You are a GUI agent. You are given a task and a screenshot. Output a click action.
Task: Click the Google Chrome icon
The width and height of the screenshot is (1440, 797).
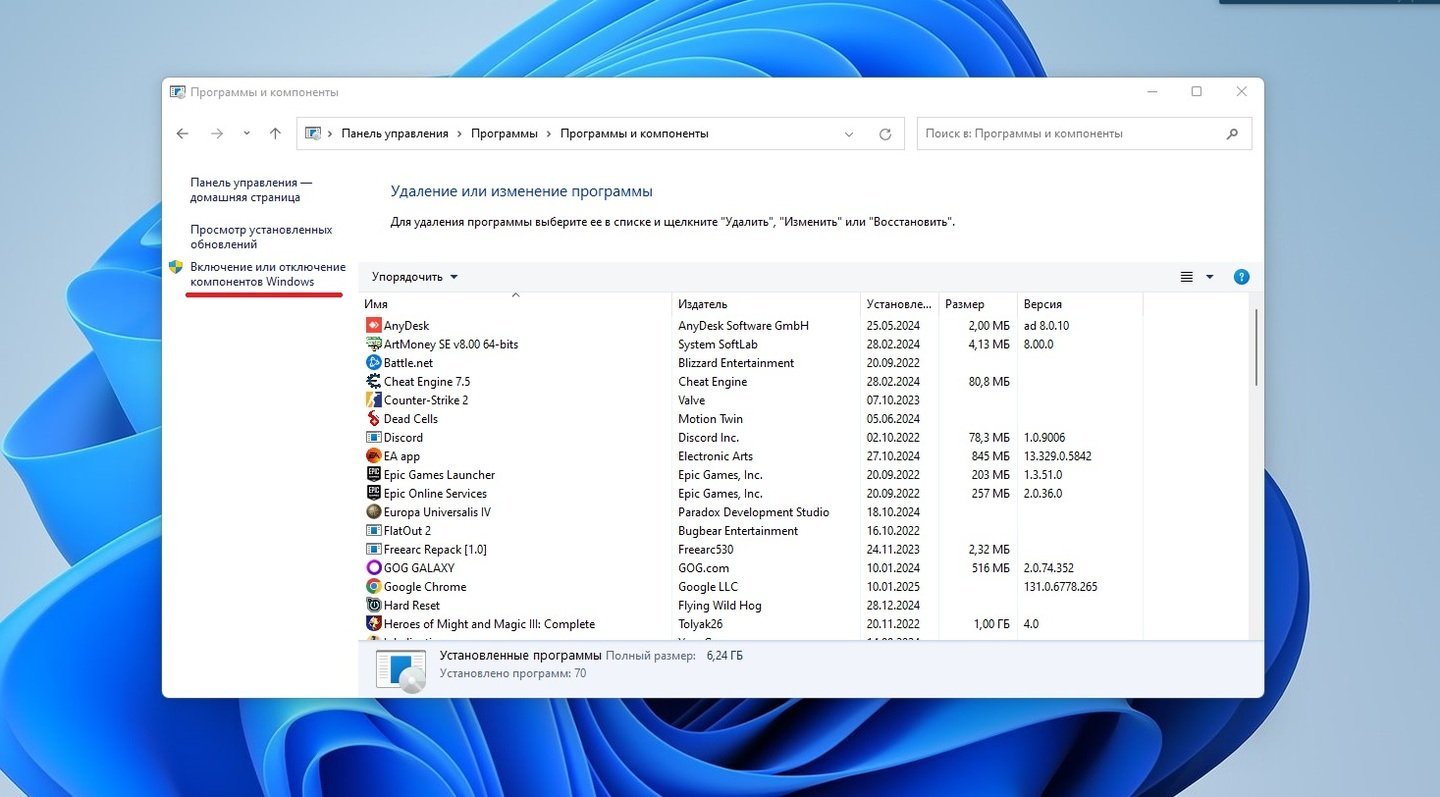click(x=374, y=587)
